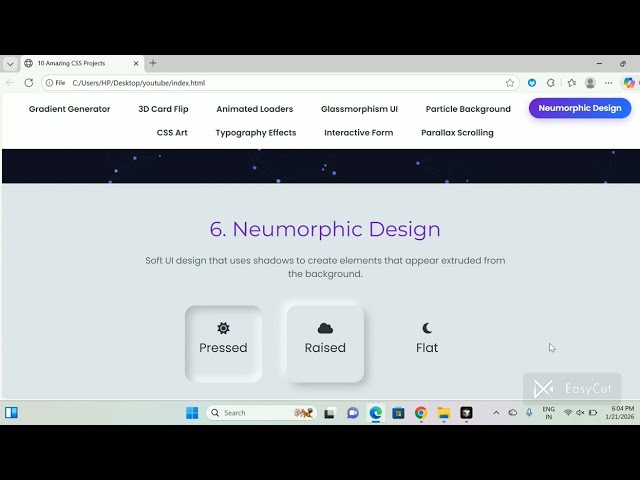
Task: Select the 10 Amazing CSS Projects tab
Action: click(82, 63)
